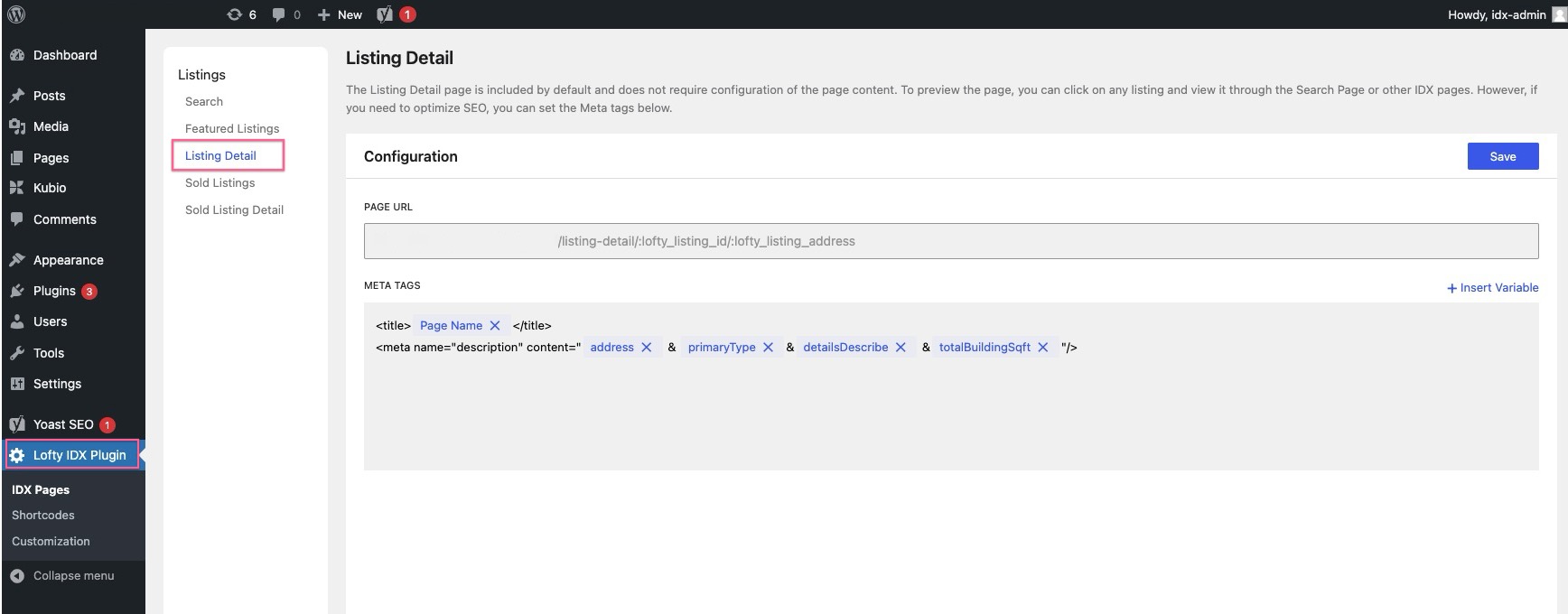Viewport: 1568px width, 614px height.
Task: Click the blue Save button
Action: [x=1503, y=156]
